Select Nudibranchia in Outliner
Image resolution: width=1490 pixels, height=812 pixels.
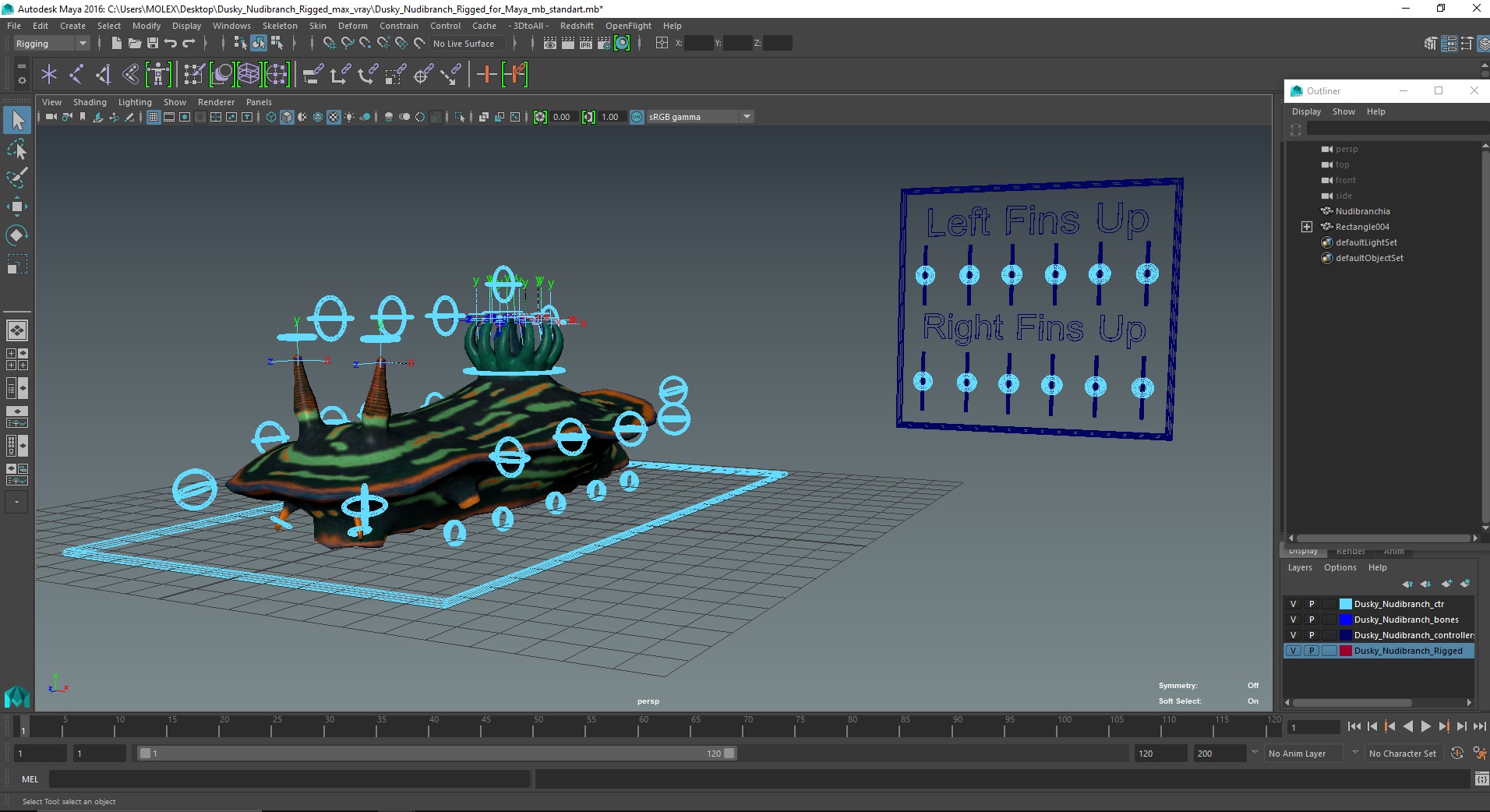click(1362, 211)
